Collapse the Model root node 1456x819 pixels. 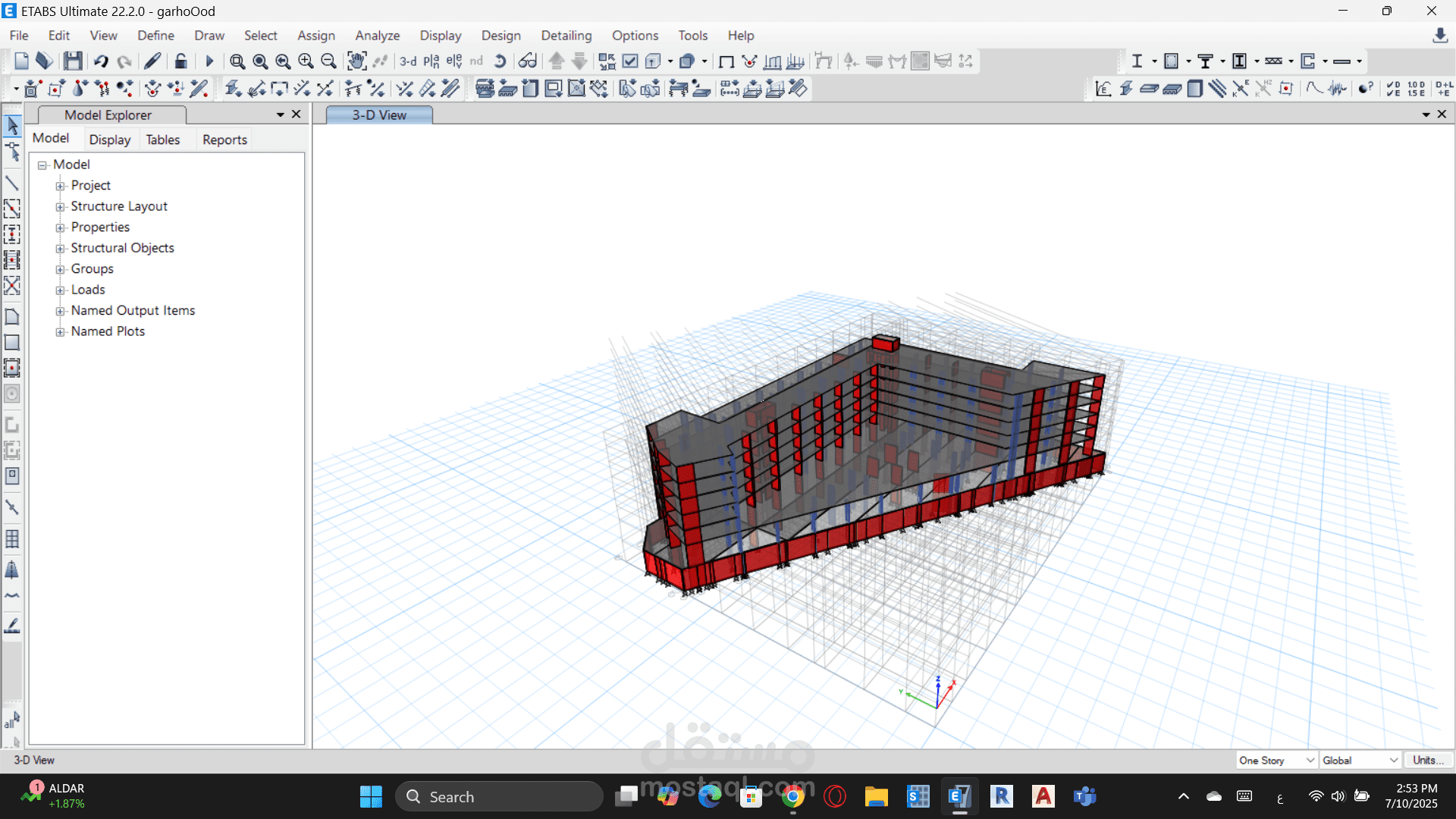tap(42, 165)
